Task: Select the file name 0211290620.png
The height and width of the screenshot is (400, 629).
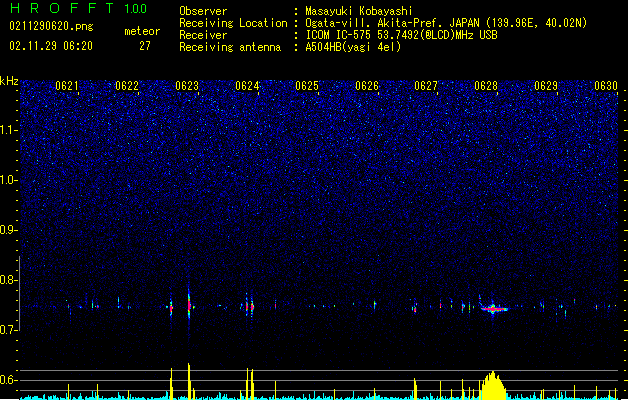Action: (51, 26)
